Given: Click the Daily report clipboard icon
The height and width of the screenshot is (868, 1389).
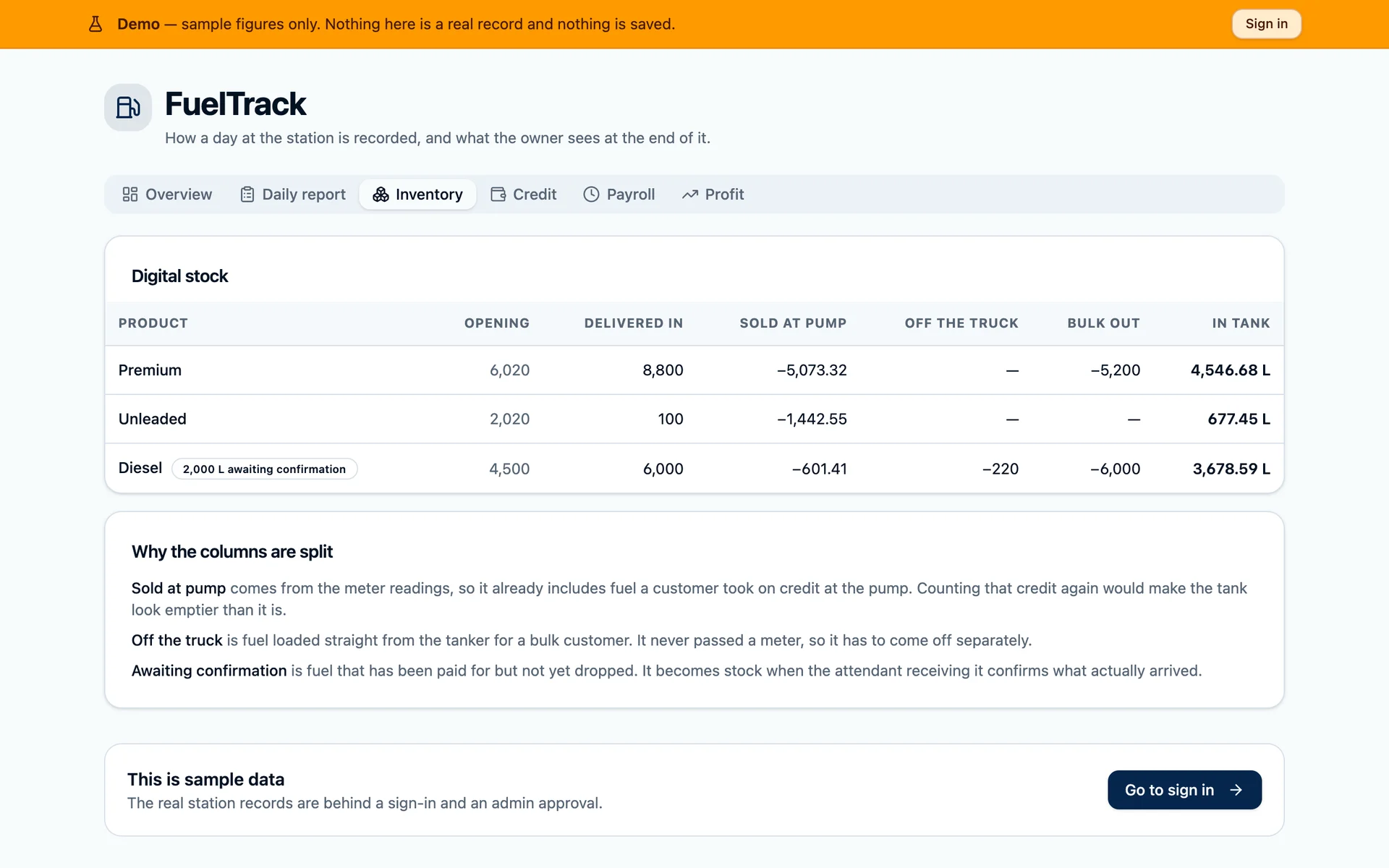Looking at the screenshot, I should click(x=247, y=195).
